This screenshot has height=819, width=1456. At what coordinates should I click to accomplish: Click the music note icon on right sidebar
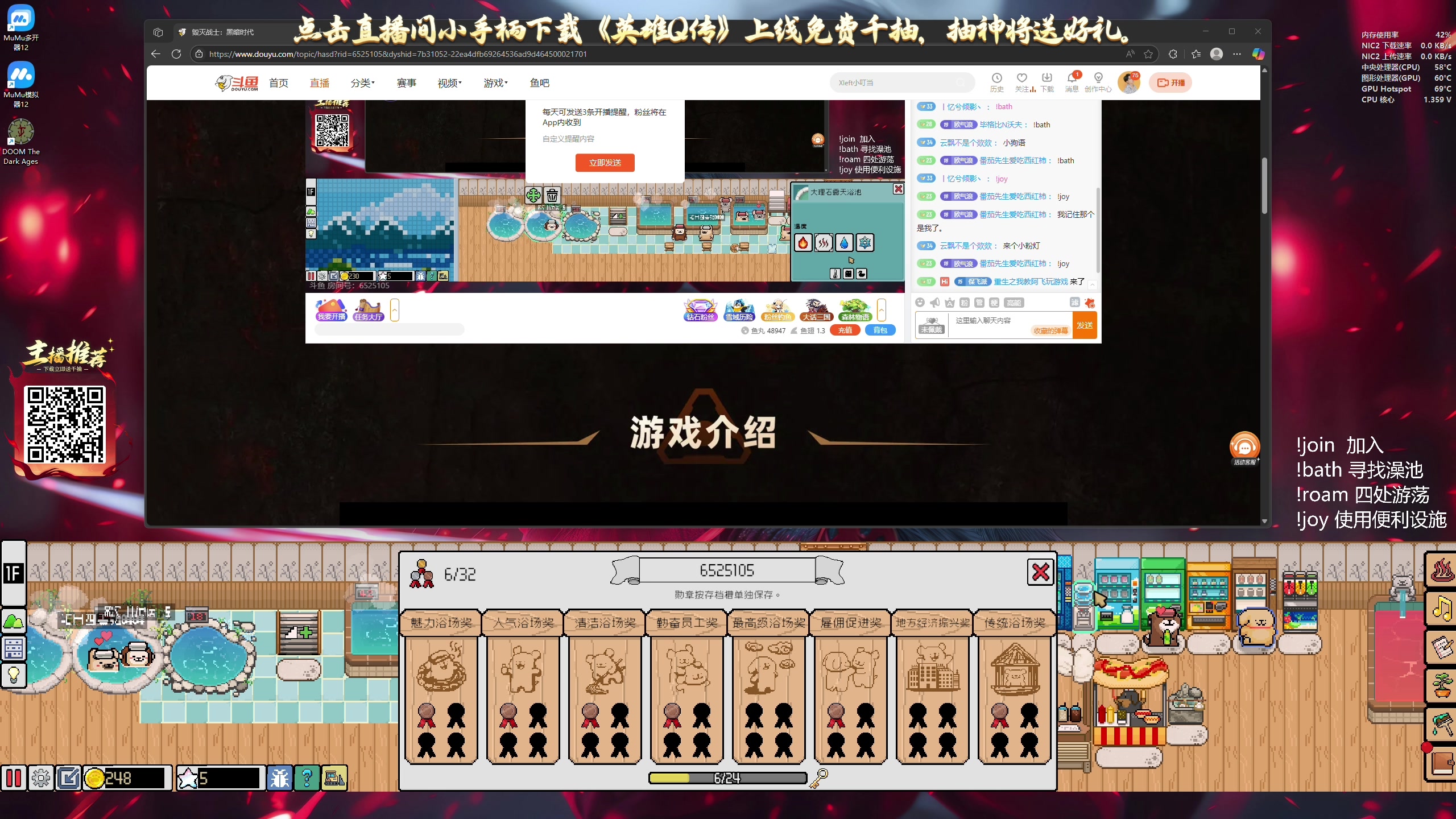1442,609
